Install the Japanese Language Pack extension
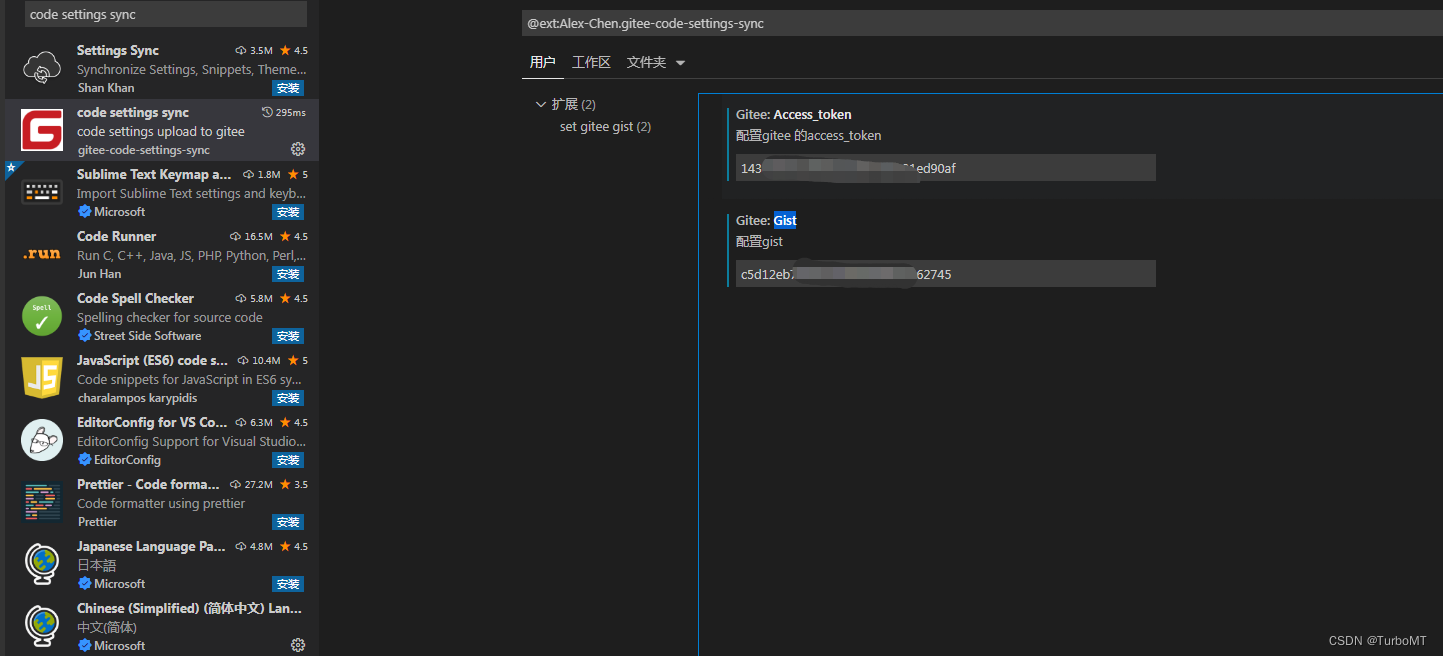Image resolution: width=1443 pixels, height=656 pixels. click(x=288, y=584)
